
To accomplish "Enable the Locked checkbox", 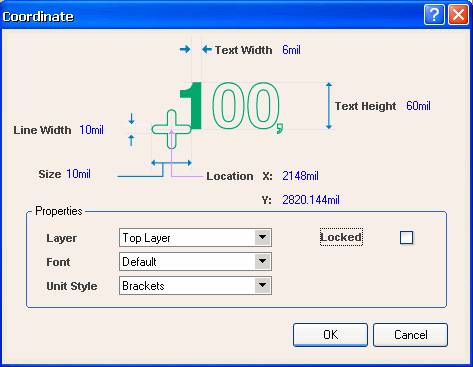I will [406, 238].
